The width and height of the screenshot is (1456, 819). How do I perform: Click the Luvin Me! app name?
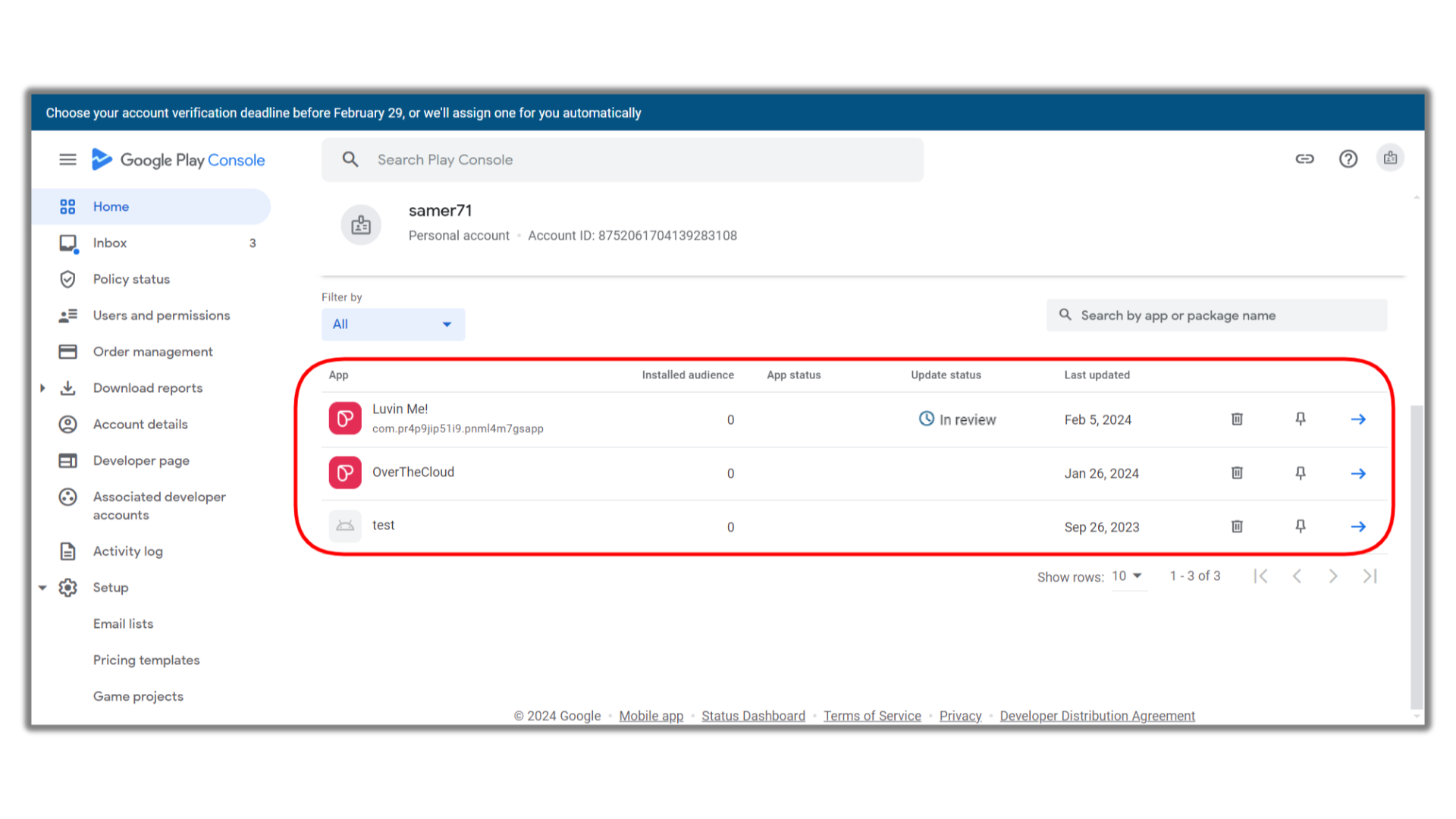400,409
